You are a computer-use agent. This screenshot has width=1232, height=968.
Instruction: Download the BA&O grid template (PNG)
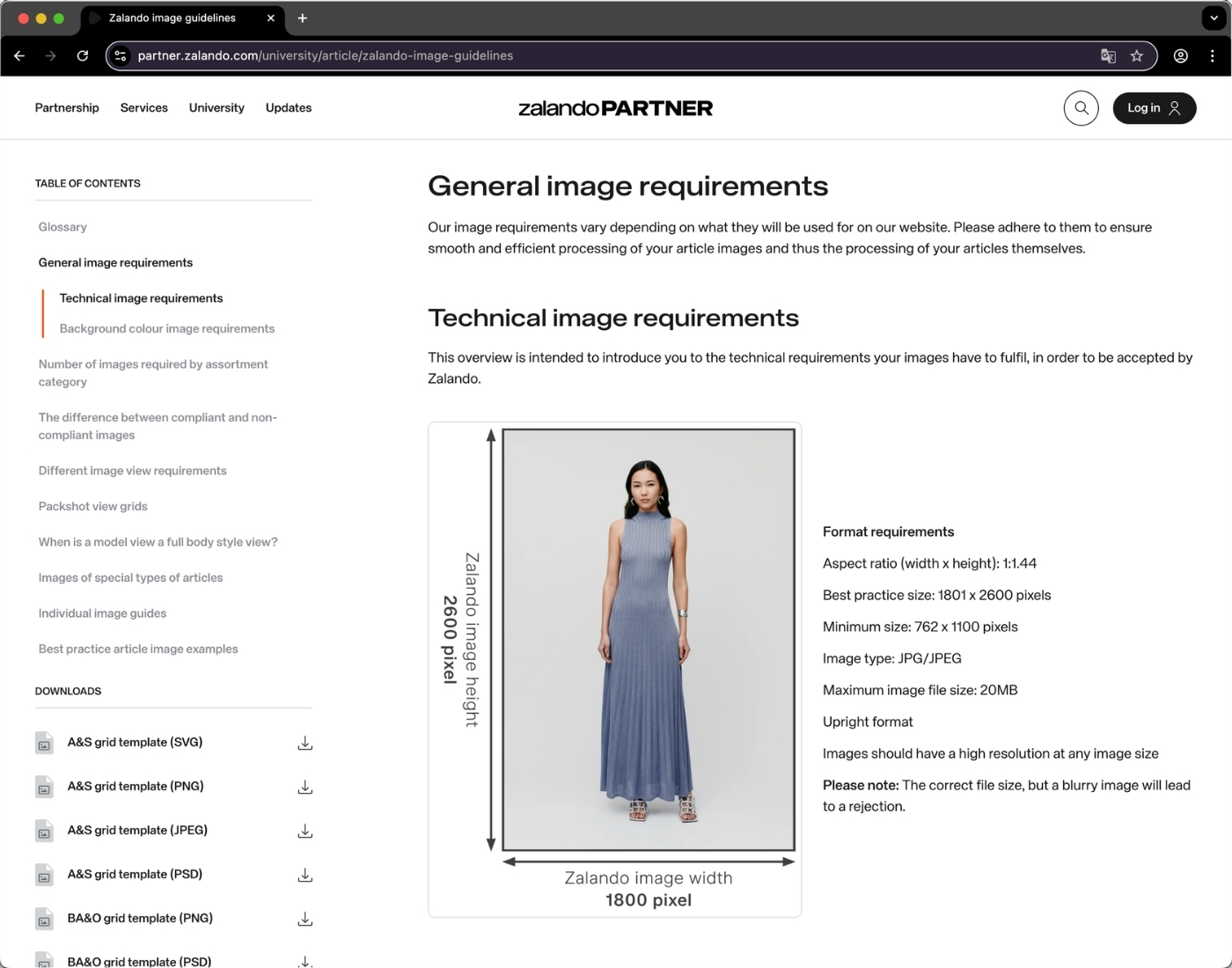304,919
